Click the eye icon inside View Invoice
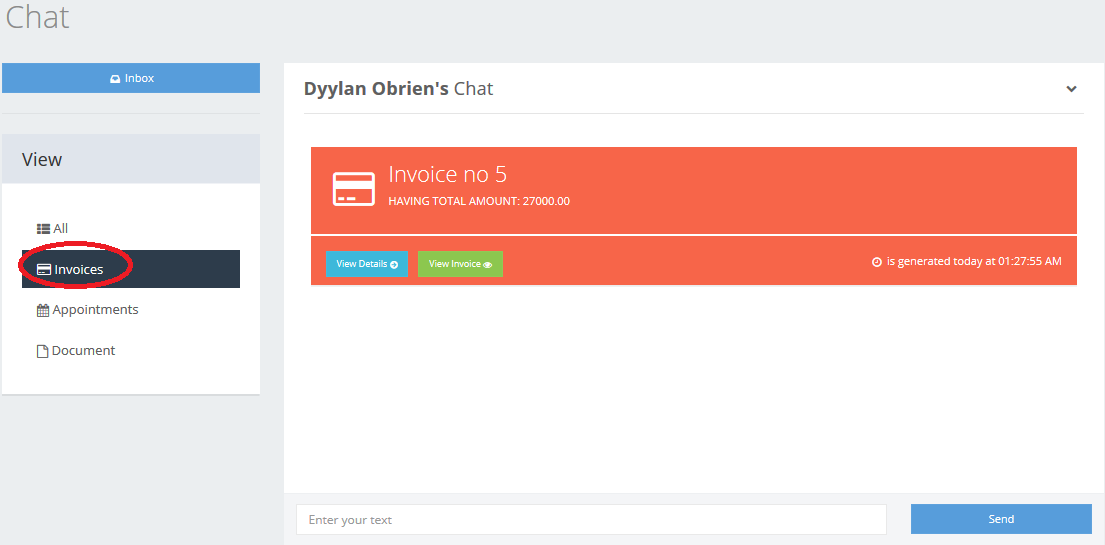The width and height of the screenshot is (1105, 545). 488,265
